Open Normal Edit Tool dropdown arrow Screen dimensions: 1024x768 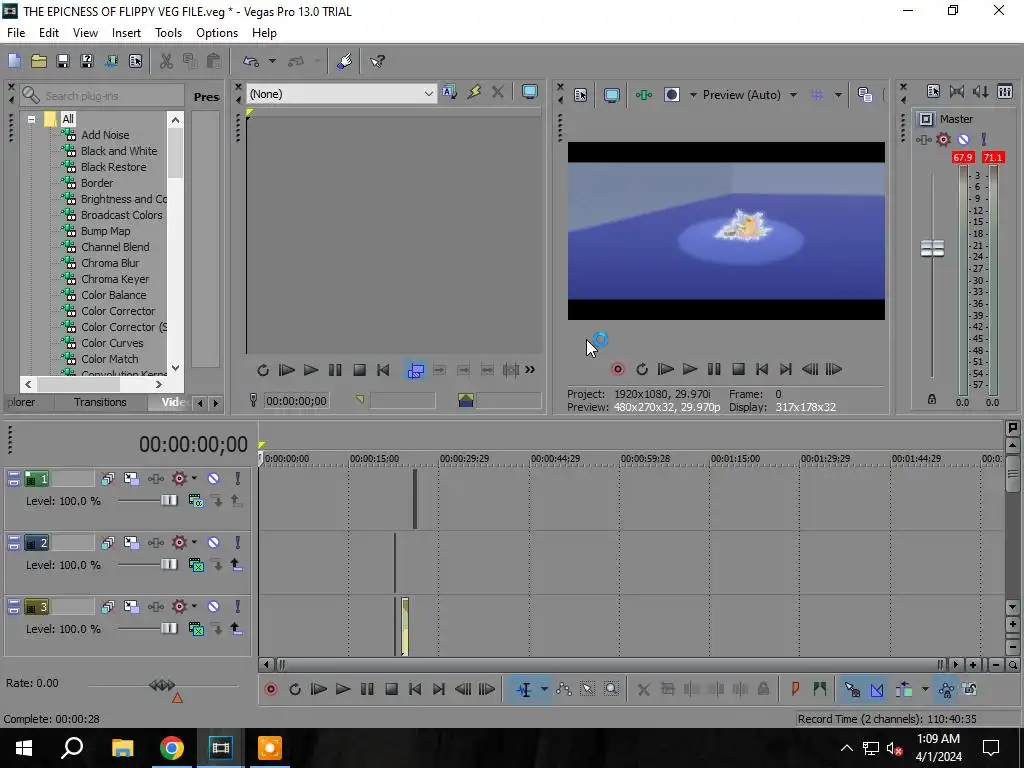pos(544,689)
